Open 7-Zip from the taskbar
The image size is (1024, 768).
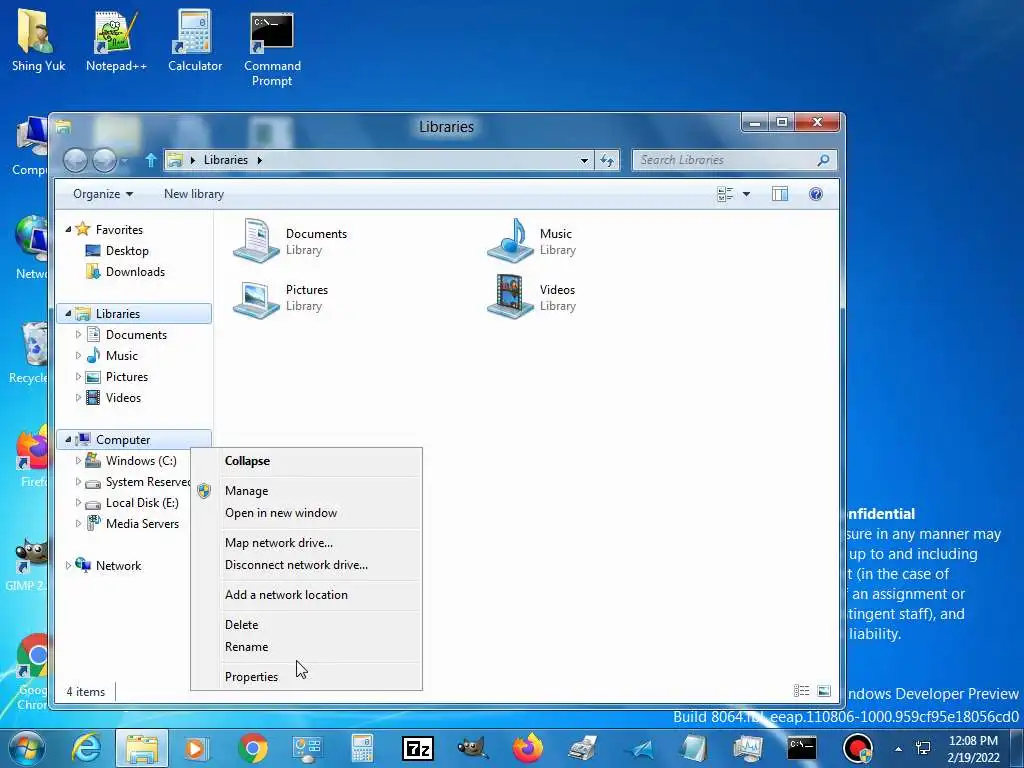tap(418, 748)
